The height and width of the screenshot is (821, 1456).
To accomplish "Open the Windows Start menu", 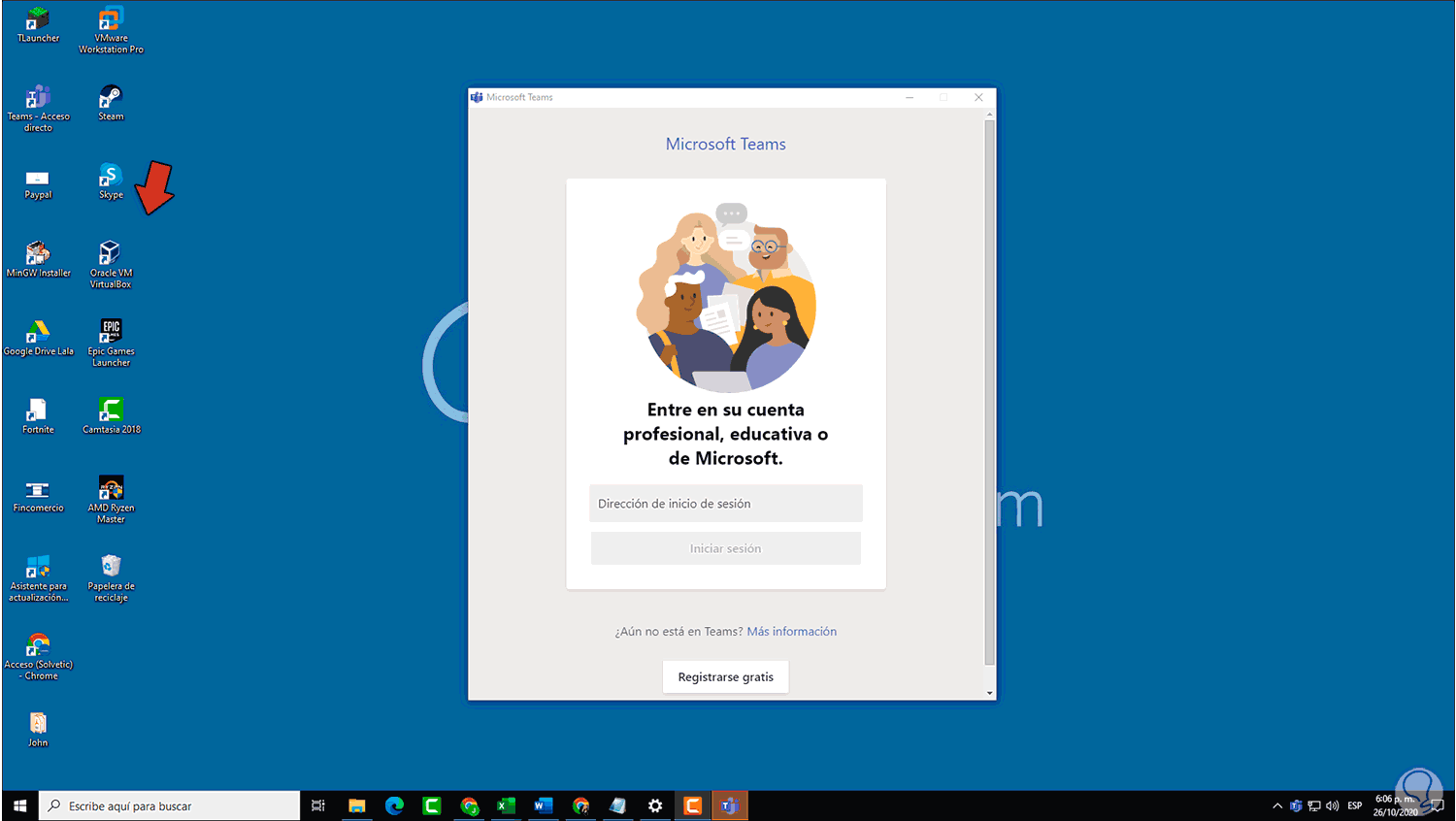I will (x=19, y=805).
